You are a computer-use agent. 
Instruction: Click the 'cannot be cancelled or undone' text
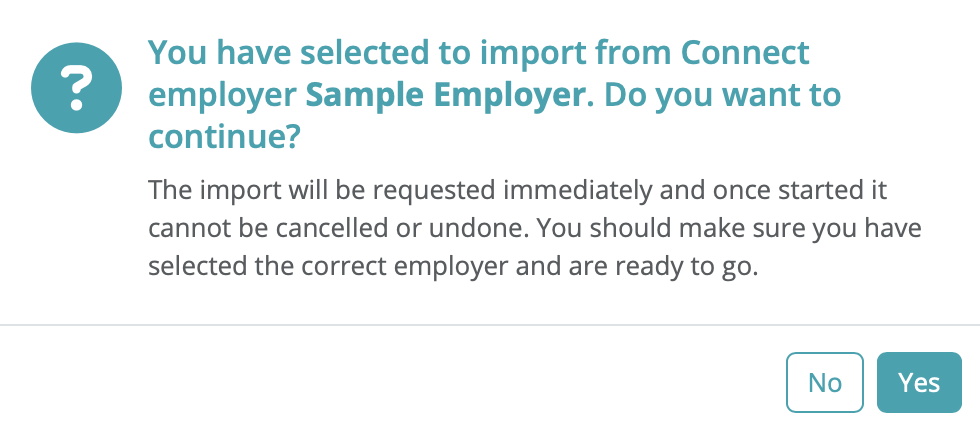290,230
